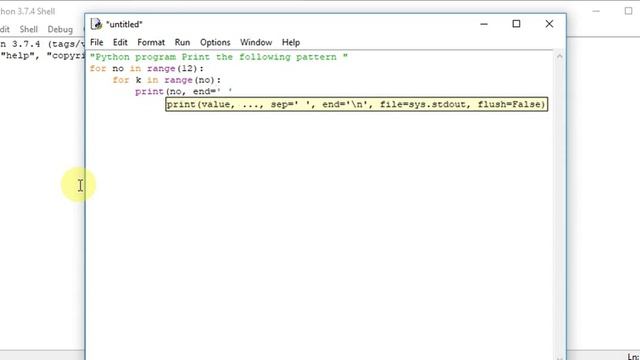
Task: Maximize the untitled editor window
Action: click(516, 24)
